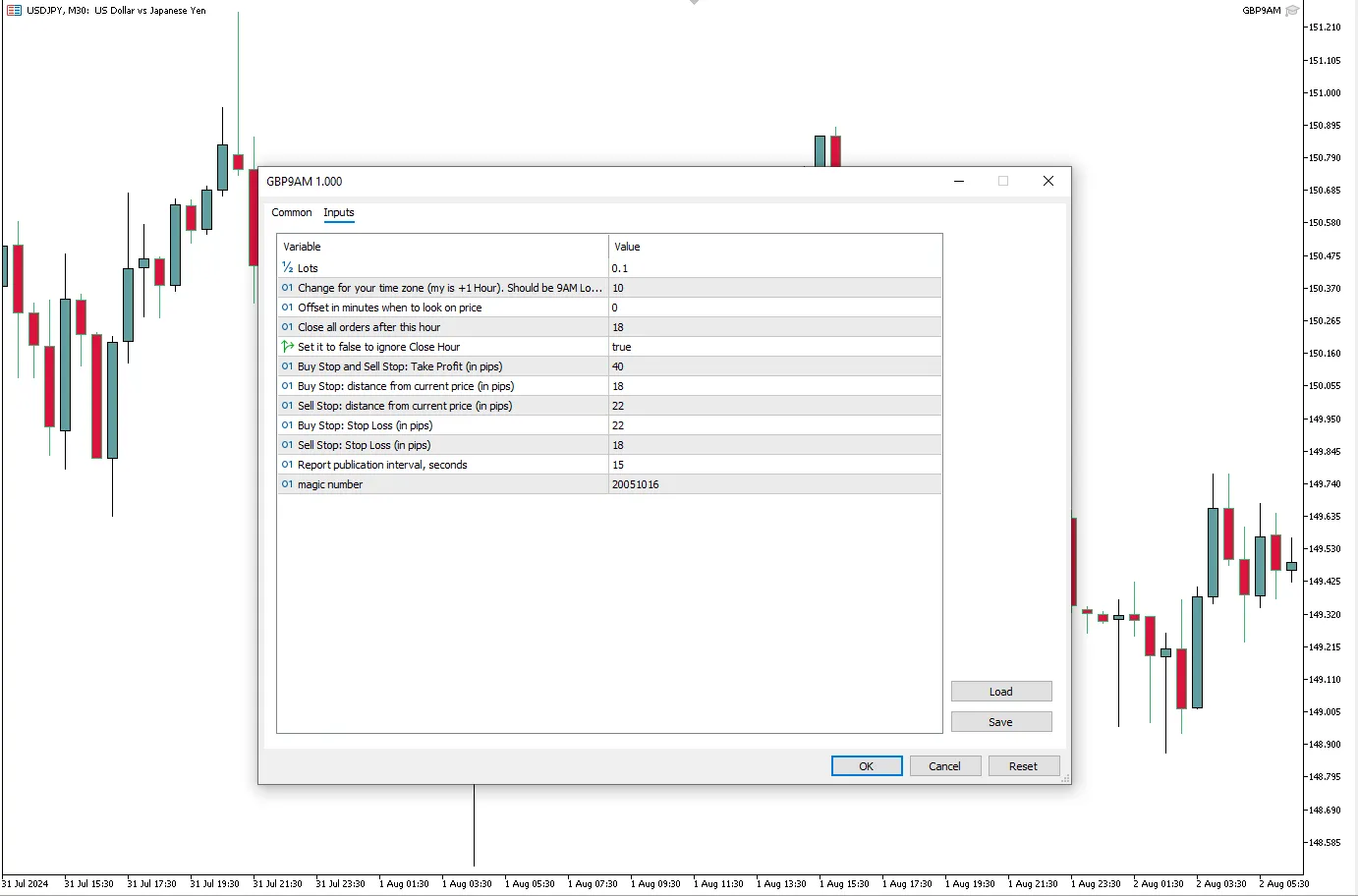Click the Save button
The width and height of the screenshot is (1358, 896).
1001,721
